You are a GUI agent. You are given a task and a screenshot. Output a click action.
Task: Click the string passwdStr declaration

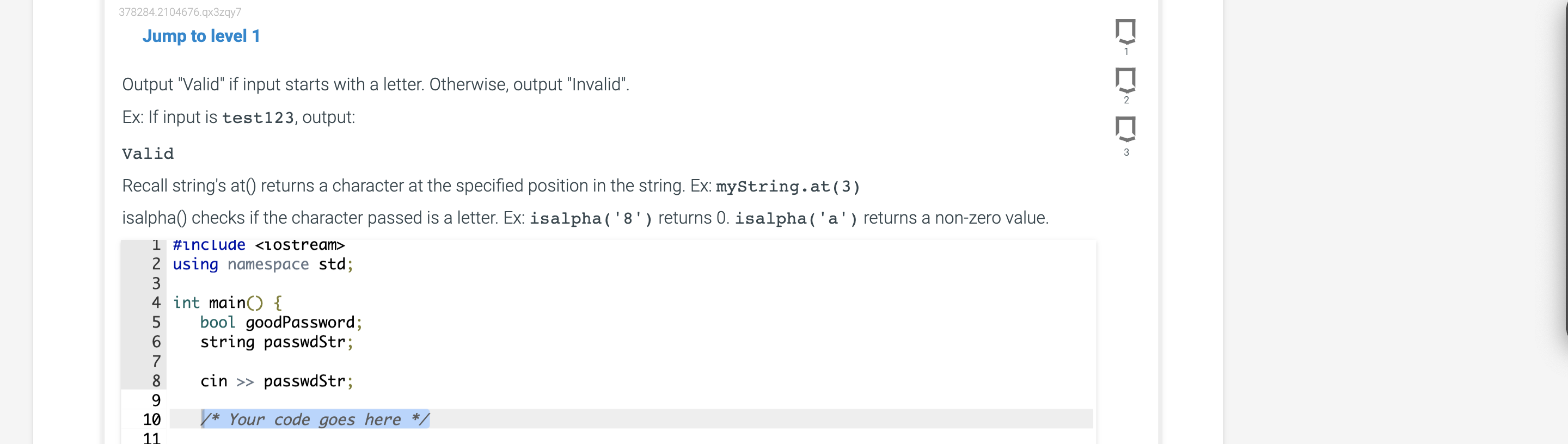coord(277,342)
